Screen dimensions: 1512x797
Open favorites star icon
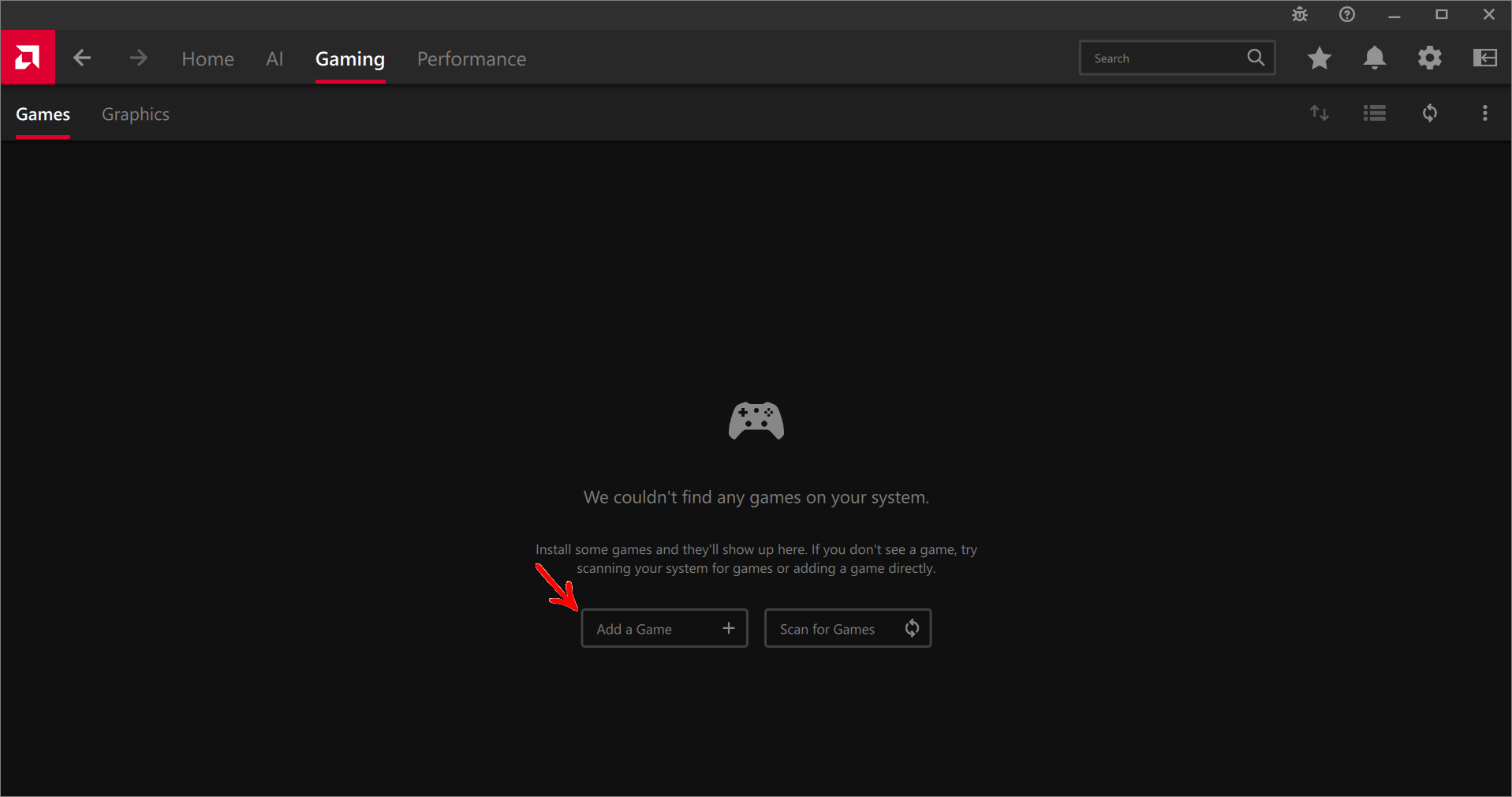coord(1320,58)
